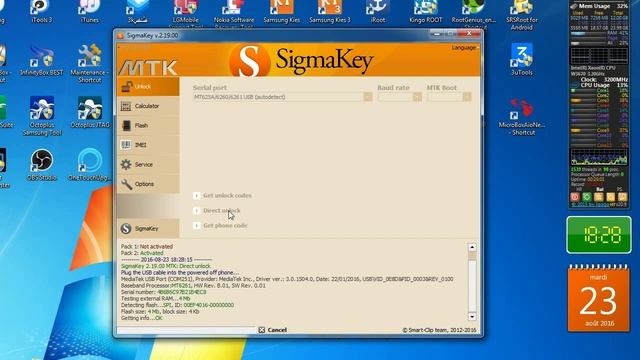Click the log scrollbar down arrow

(x=472, y=317)
